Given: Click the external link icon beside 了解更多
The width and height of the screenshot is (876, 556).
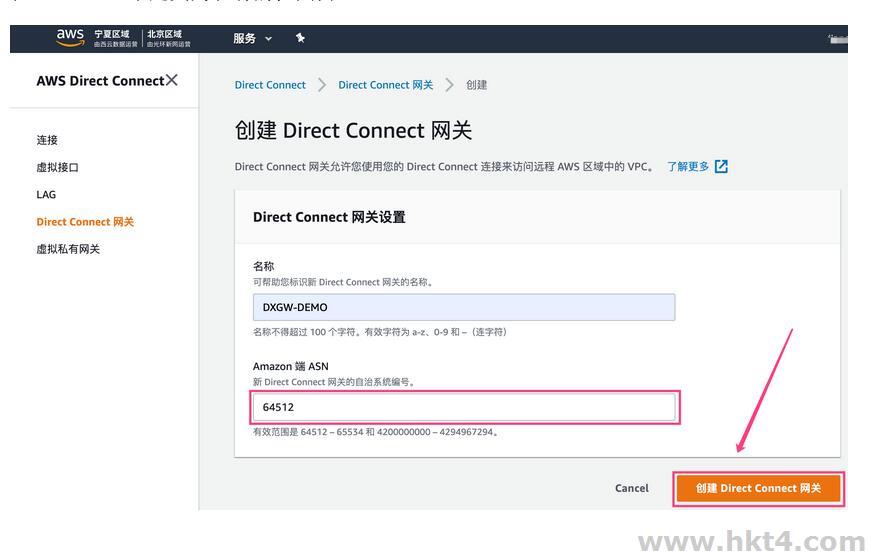Looking at the screenshot, I should [x=721, y=167].
